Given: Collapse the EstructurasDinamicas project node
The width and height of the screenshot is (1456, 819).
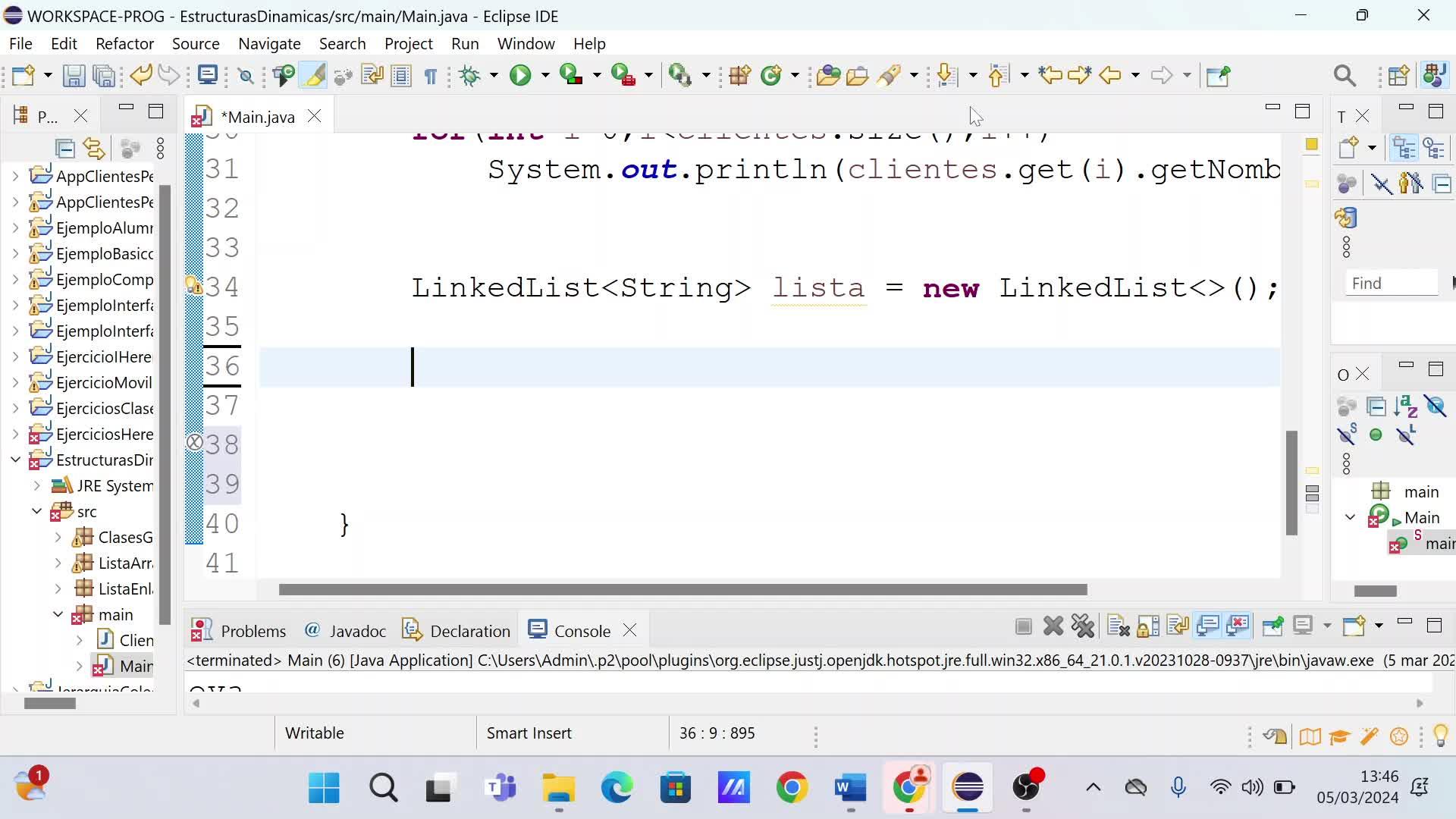Looking at the screenshot, I should pyautogui.click(x=15, y=460).
